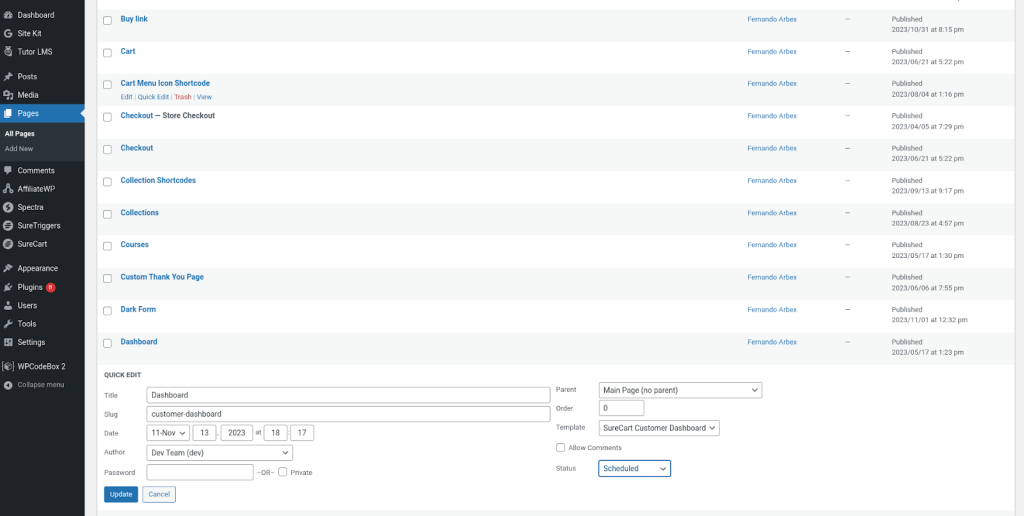Check the Private checkbox
This screenshot has width=1024, height=516.
click(x=284, y=472)
